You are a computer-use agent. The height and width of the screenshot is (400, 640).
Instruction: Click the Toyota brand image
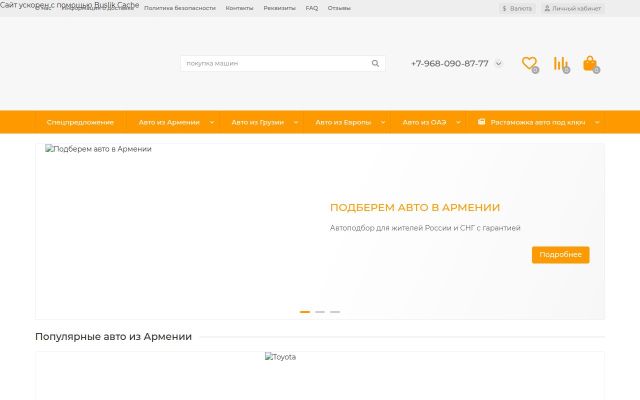click(x=280, y=357)
